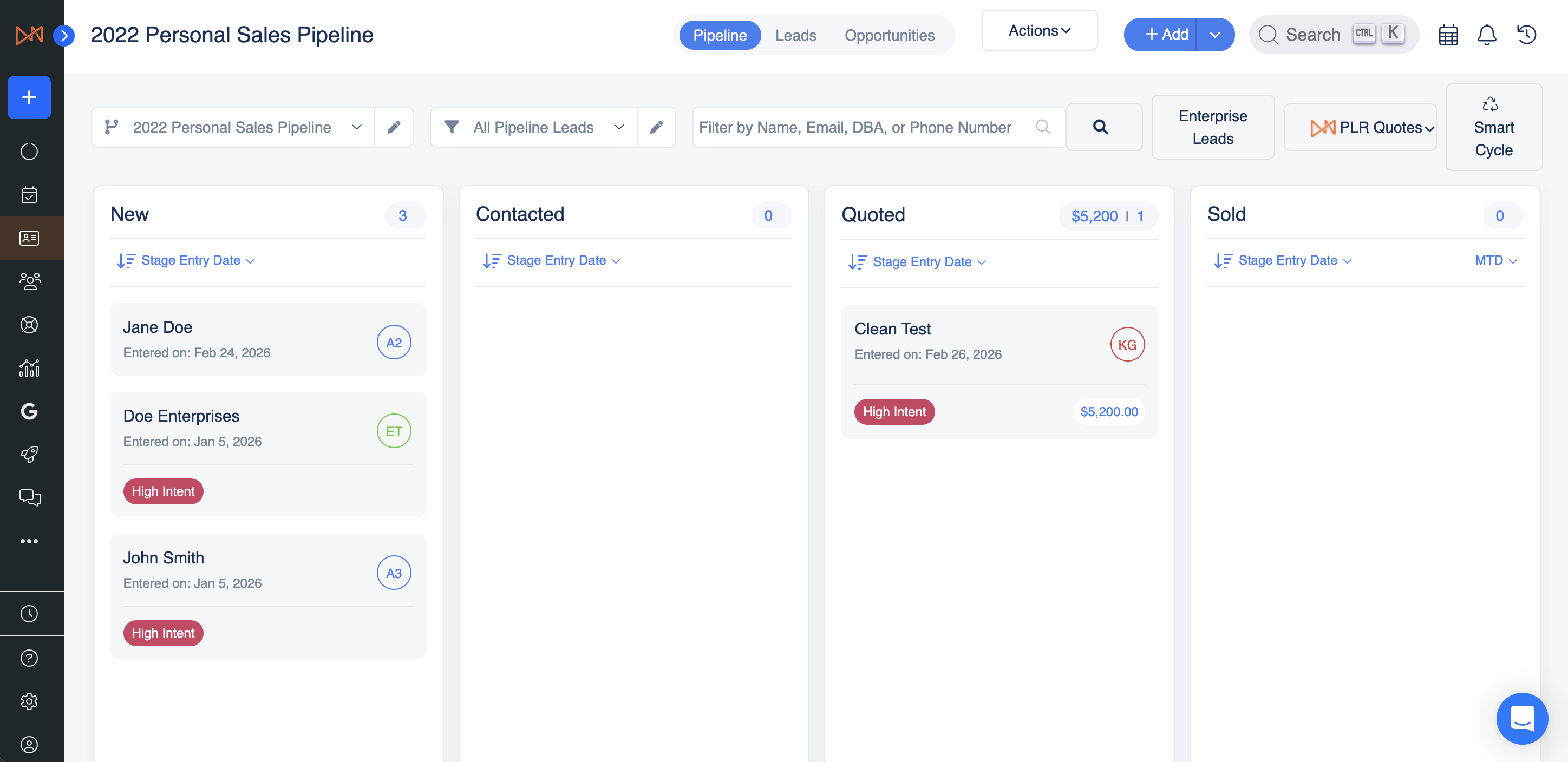The image size is (1568, 762).
Task: Expand the sidebar with the blue arrow
Action: (64, 35)
